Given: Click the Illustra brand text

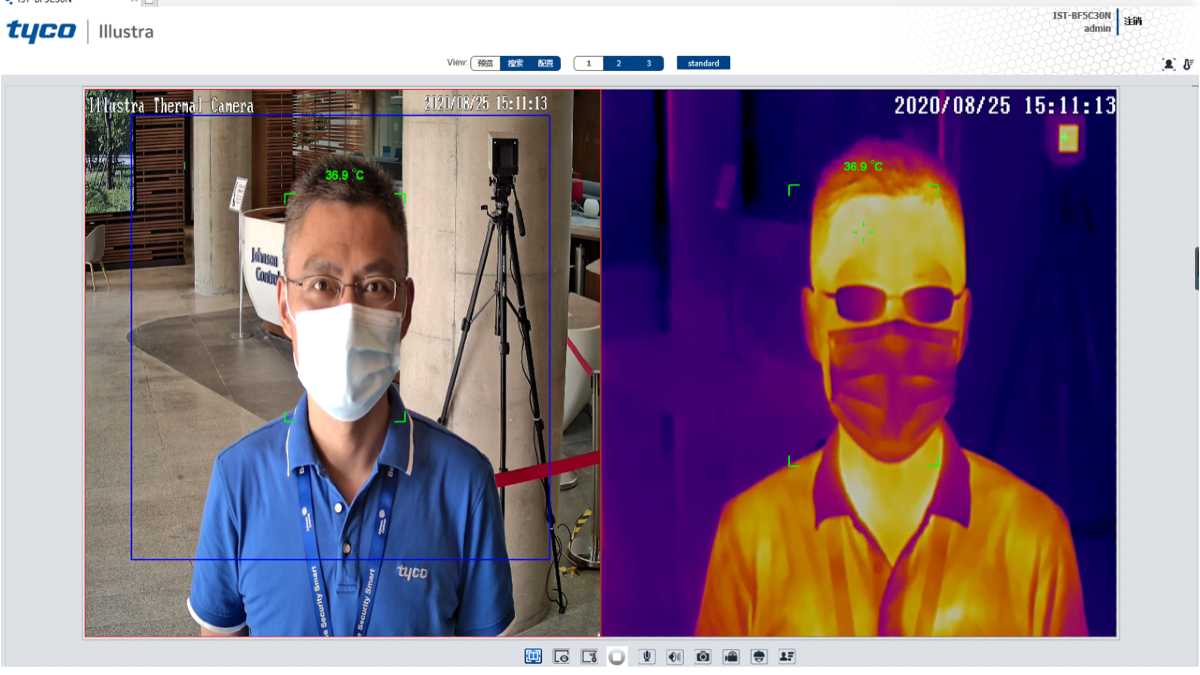Looking at the screenshot, I should tap(126, 32).
